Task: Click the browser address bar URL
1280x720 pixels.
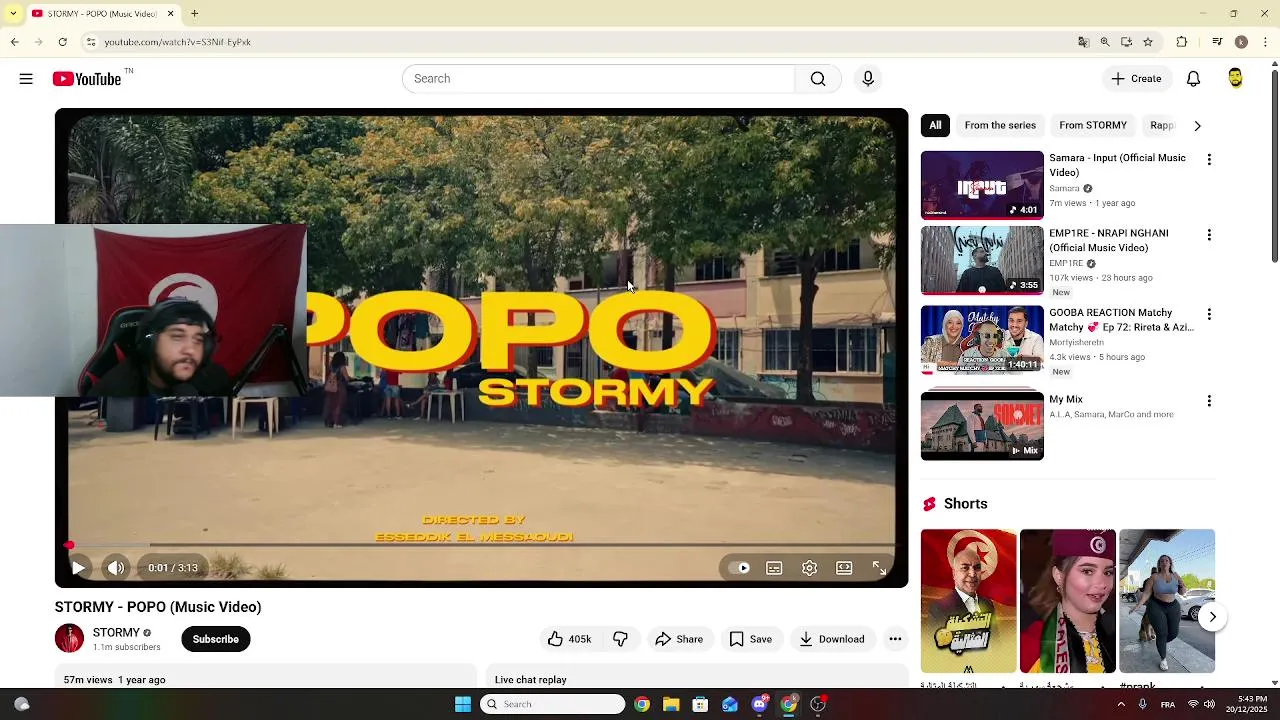Action: [x=177, y=42]
